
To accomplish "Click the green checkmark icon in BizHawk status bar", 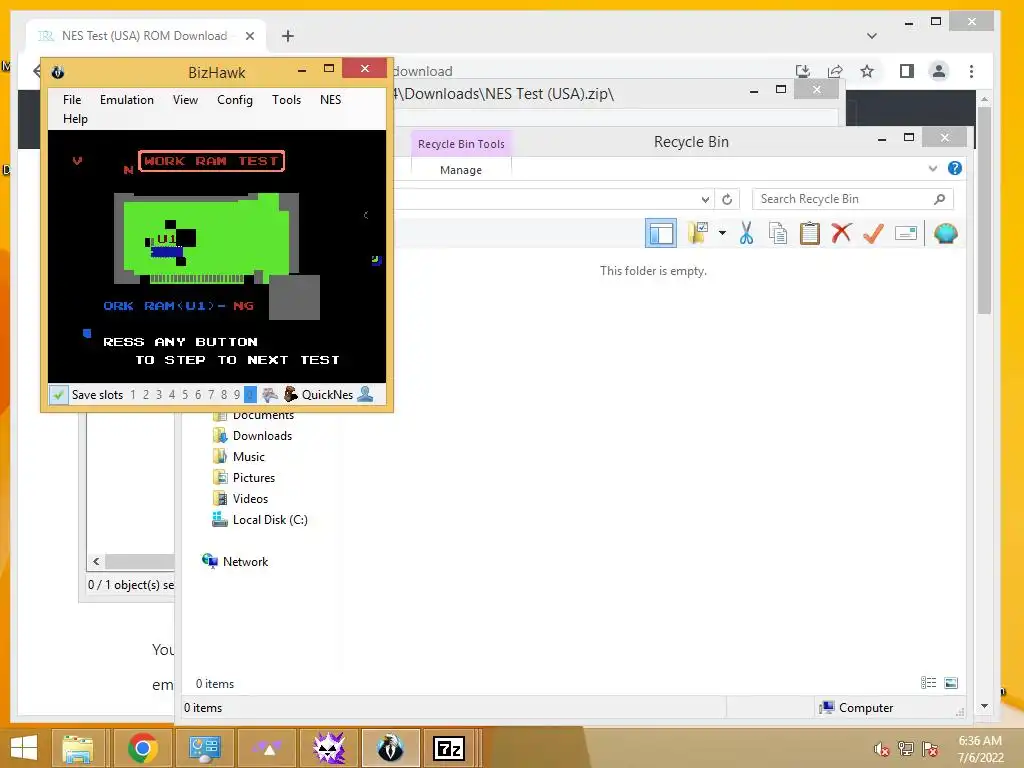I will pyautogui.click(x=58, y=394).
